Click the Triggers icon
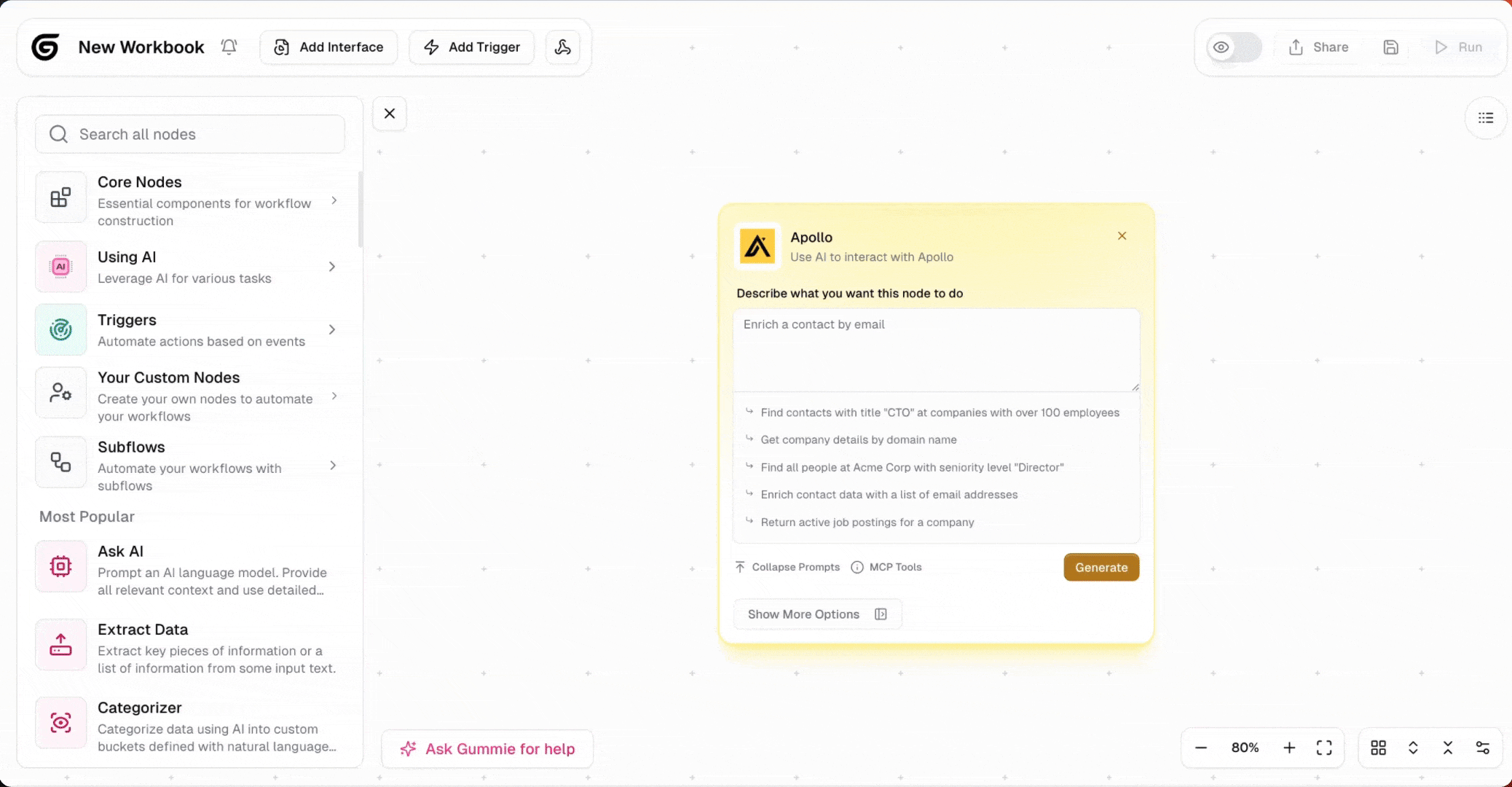Viewport: 1512px width, 787px height. pos(60,330)
